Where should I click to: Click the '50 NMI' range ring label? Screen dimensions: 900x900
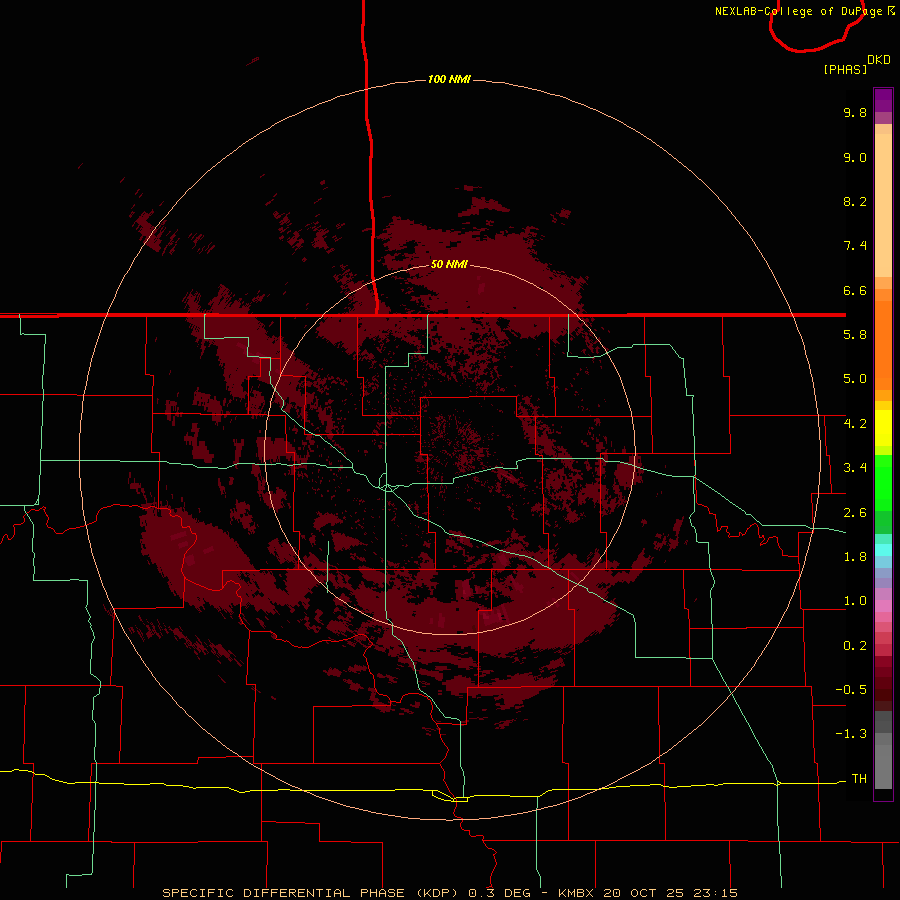click(449, 264)
